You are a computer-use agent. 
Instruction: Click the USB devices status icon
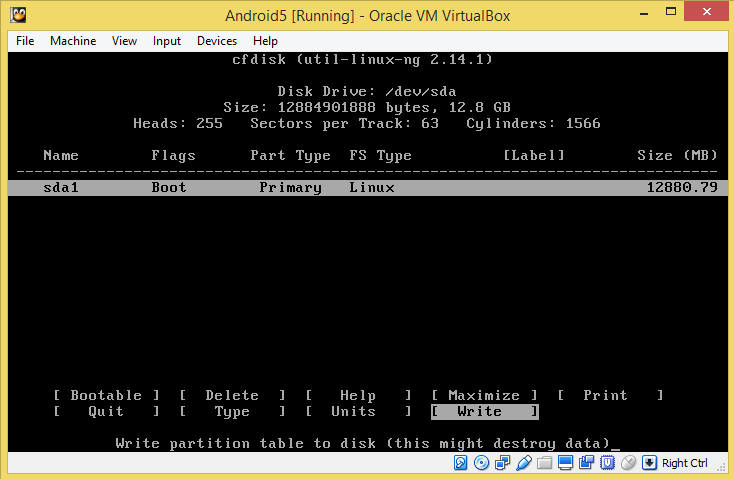523,463
